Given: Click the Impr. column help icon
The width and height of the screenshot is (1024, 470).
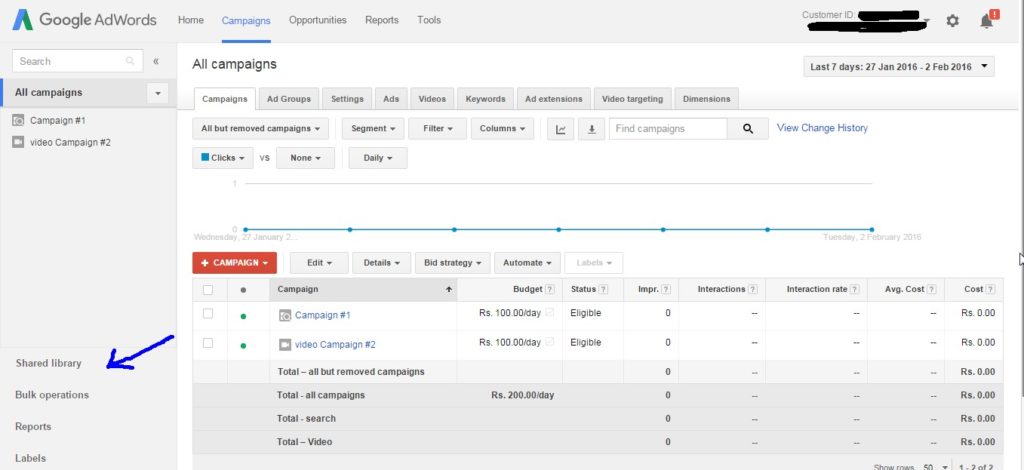Looking at the screenshot, I should (665, 289).
